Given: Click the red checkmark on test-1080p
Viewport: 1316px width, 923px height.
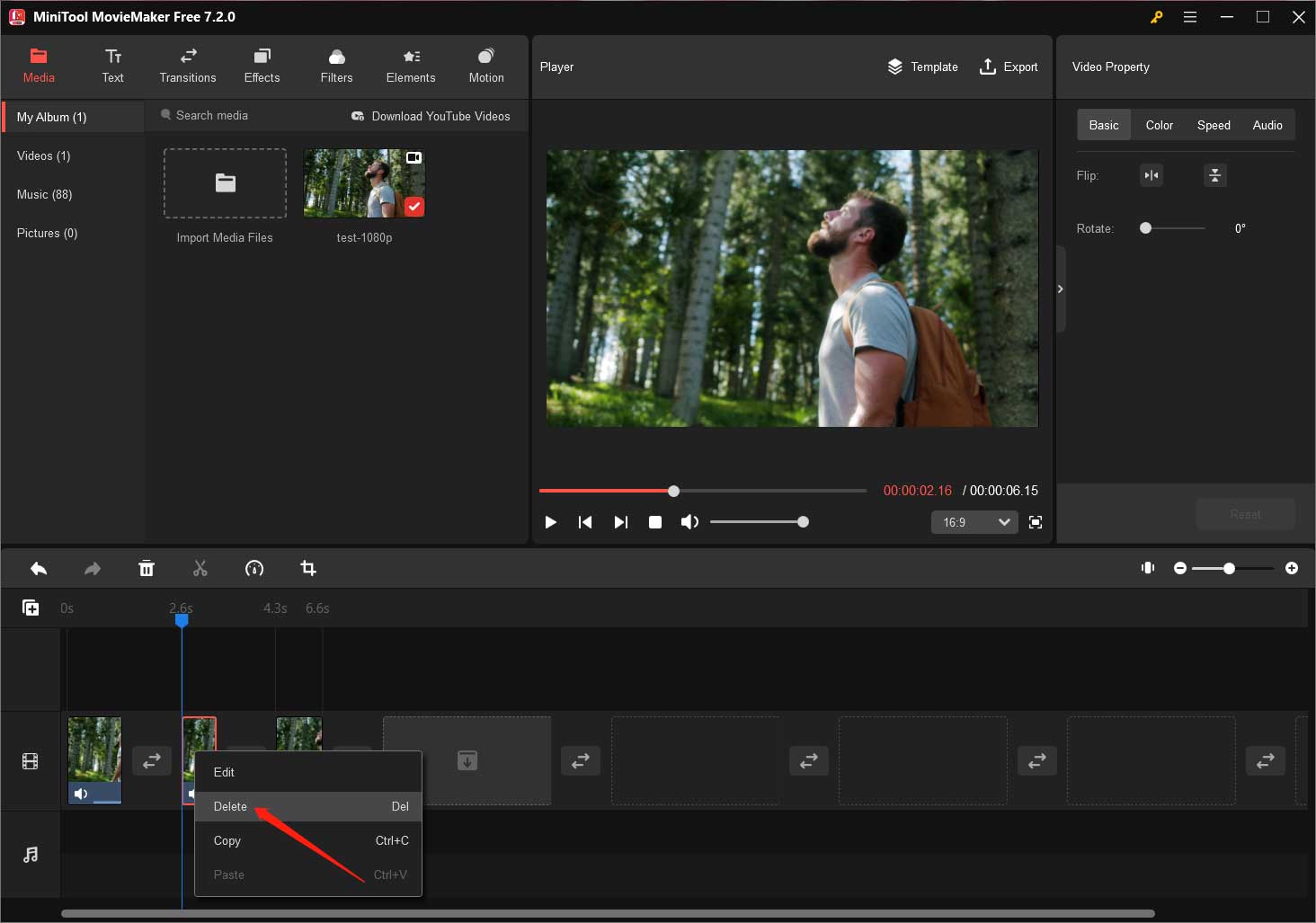Looking at the screenshot, I should (x=414, y=206).
